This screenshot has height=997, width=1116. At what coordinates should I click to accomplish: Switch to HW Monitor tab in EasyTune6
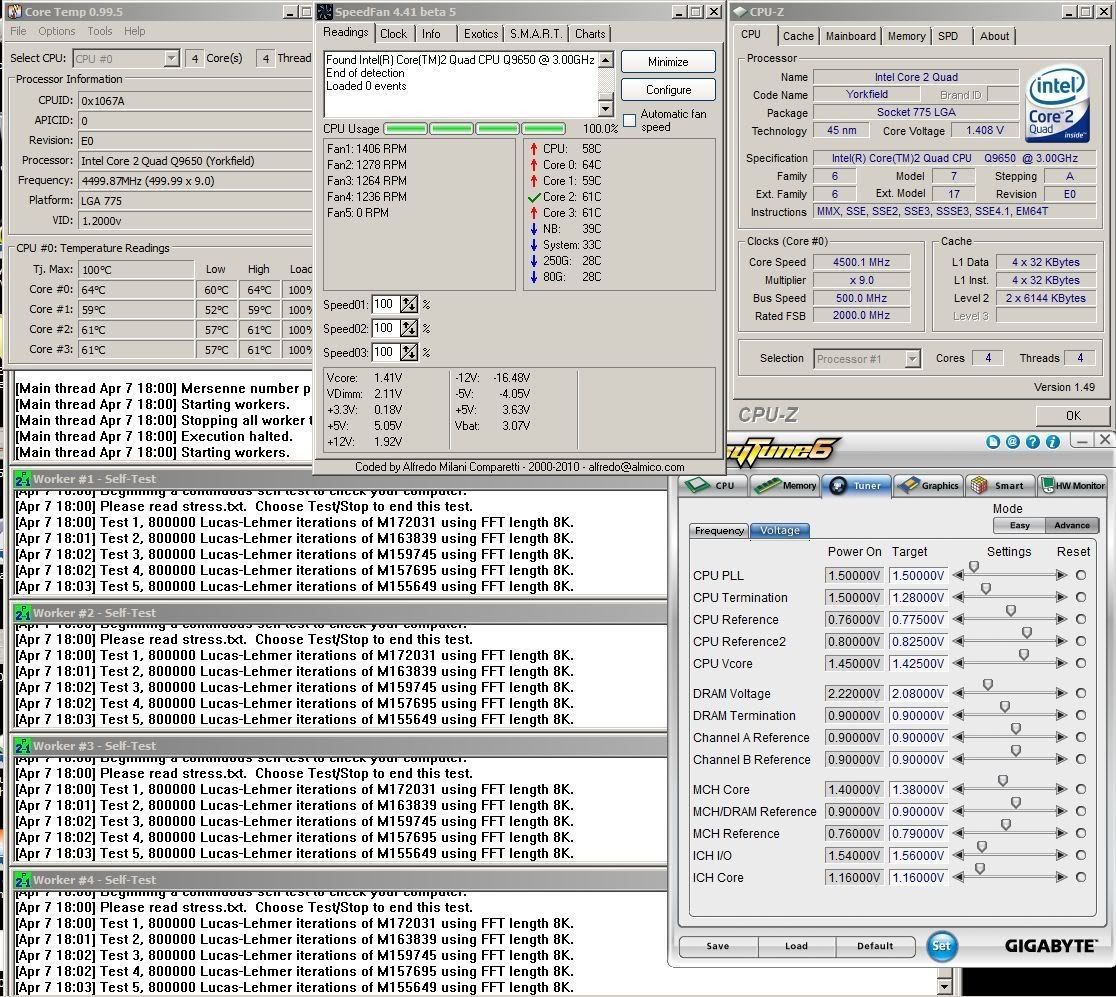[1073, 485]
